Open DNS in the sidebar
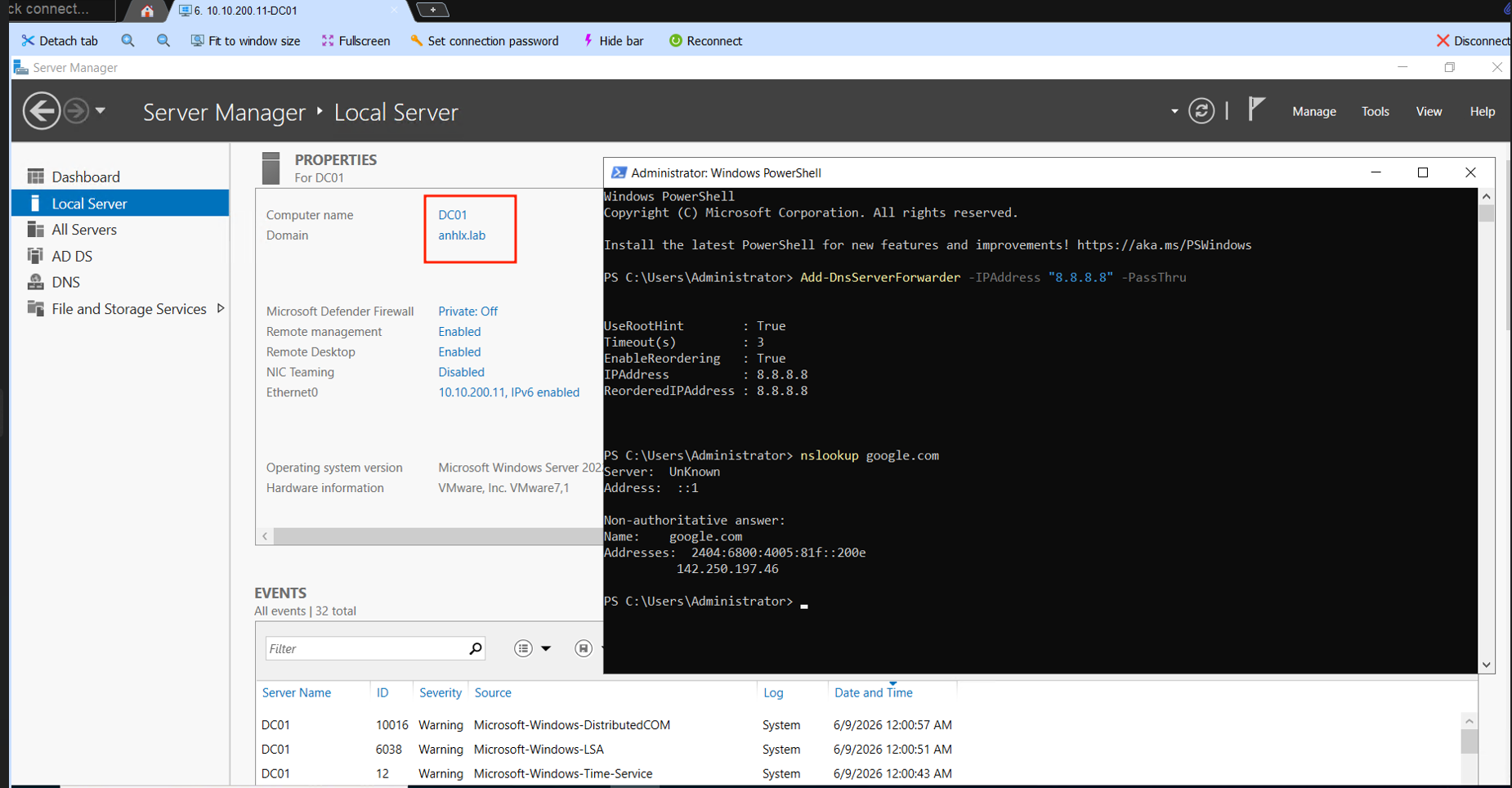The width and height of the screenshot is (1512, 788). (x=120, y=282)
